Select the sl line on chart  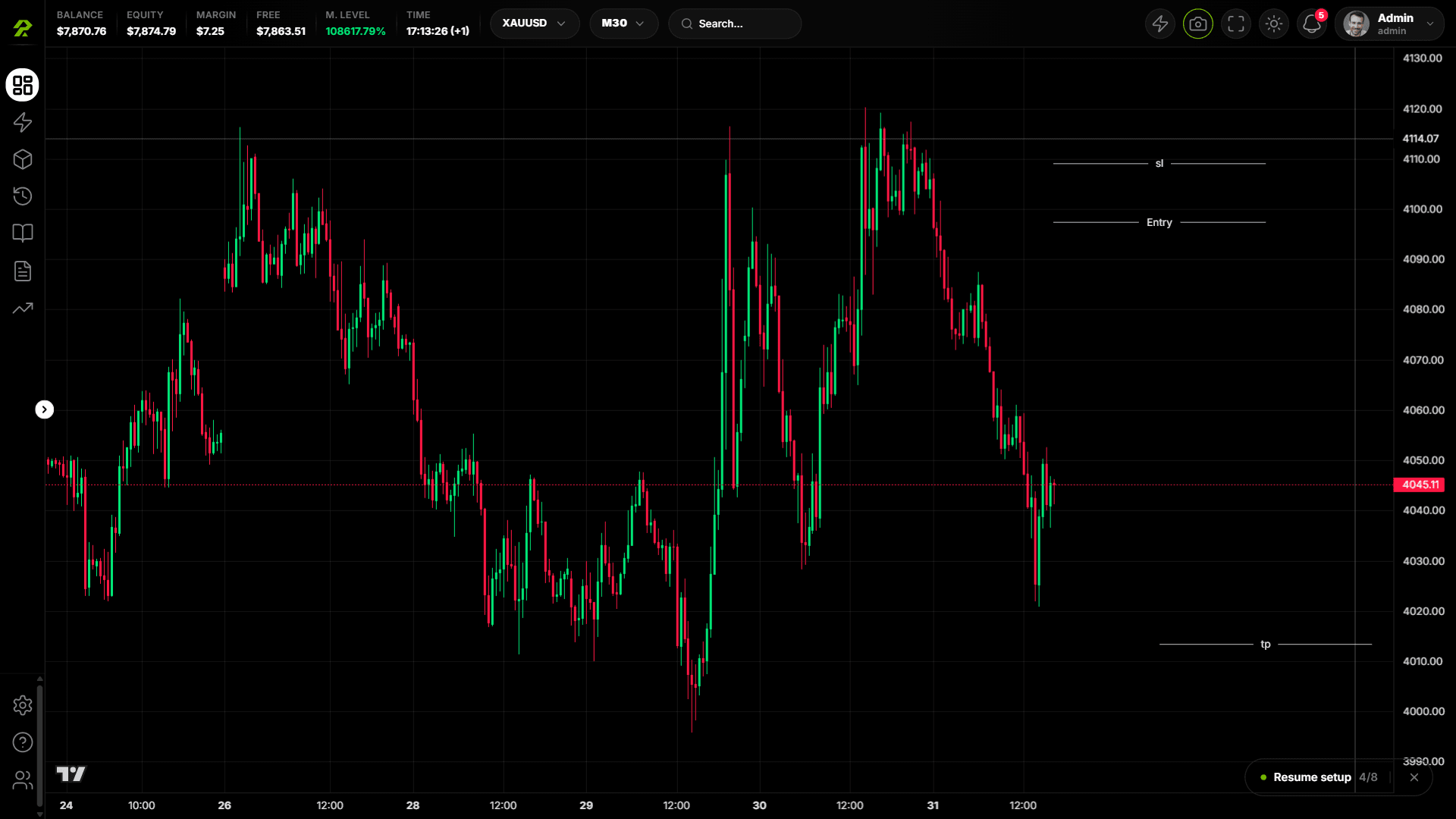click(x=1159, y=163)
